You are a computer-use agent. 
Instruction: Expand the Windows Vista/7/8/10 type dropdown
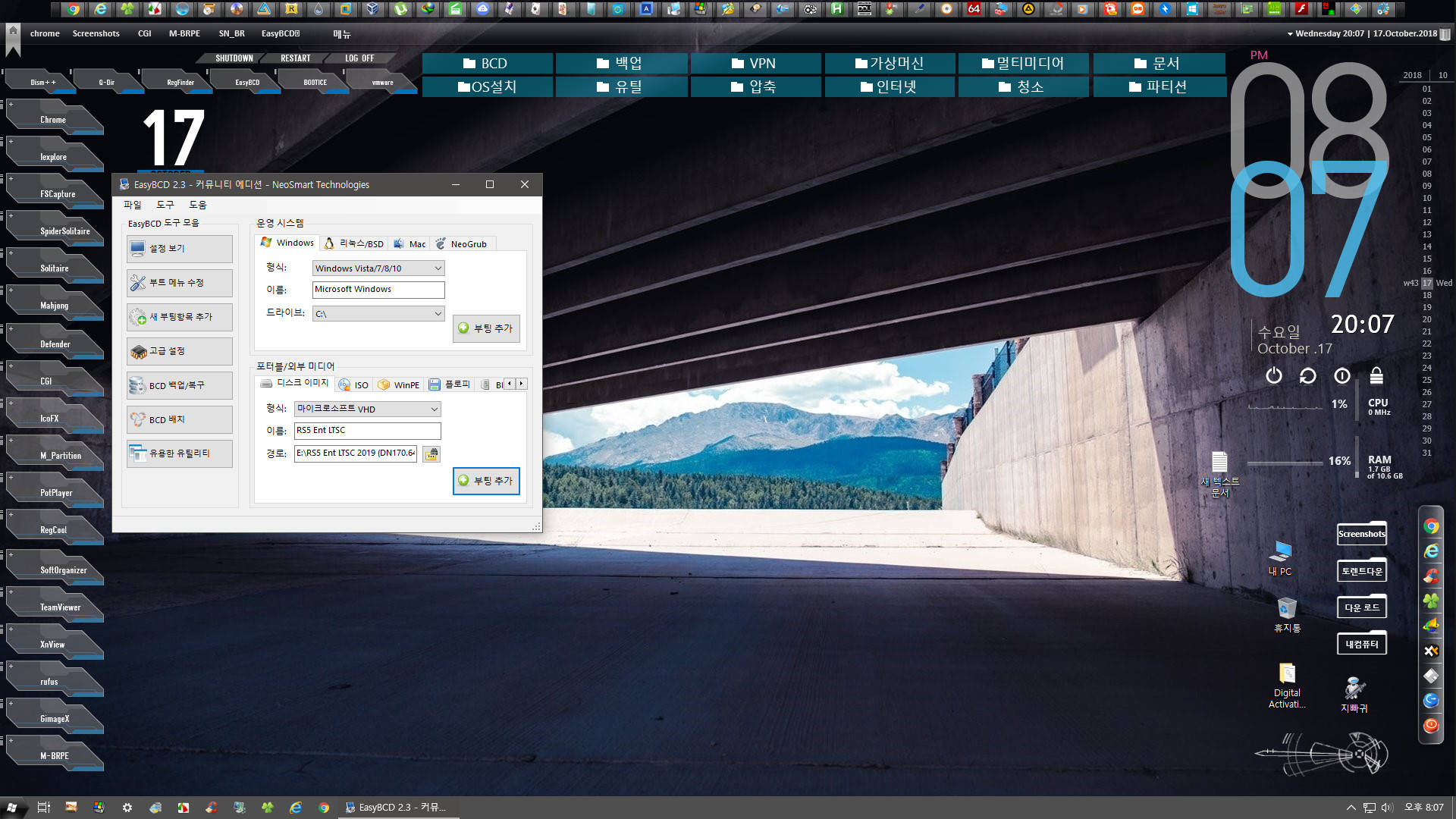click(x=378, y=268)
